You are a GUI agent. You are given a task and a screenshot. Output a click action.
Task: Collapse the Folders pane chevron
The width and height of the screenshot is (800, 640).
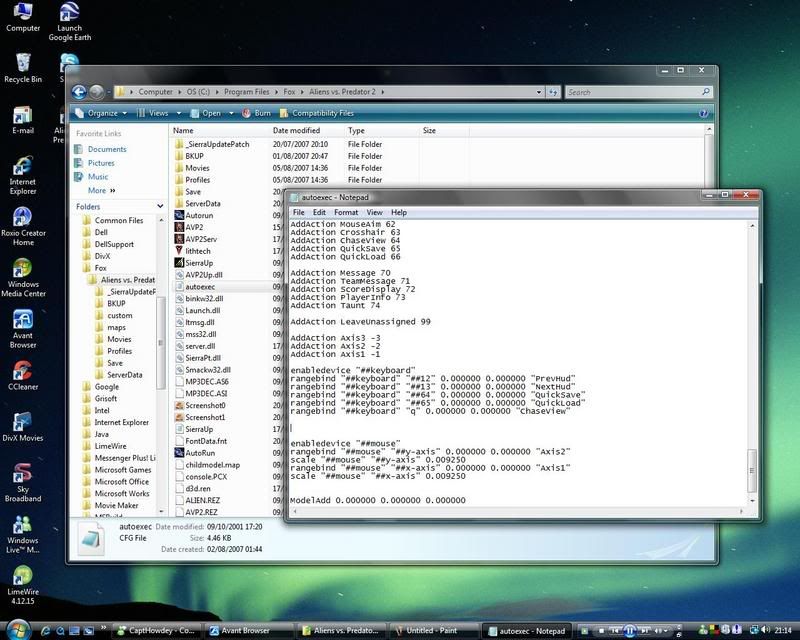click(x=160, y=206)
